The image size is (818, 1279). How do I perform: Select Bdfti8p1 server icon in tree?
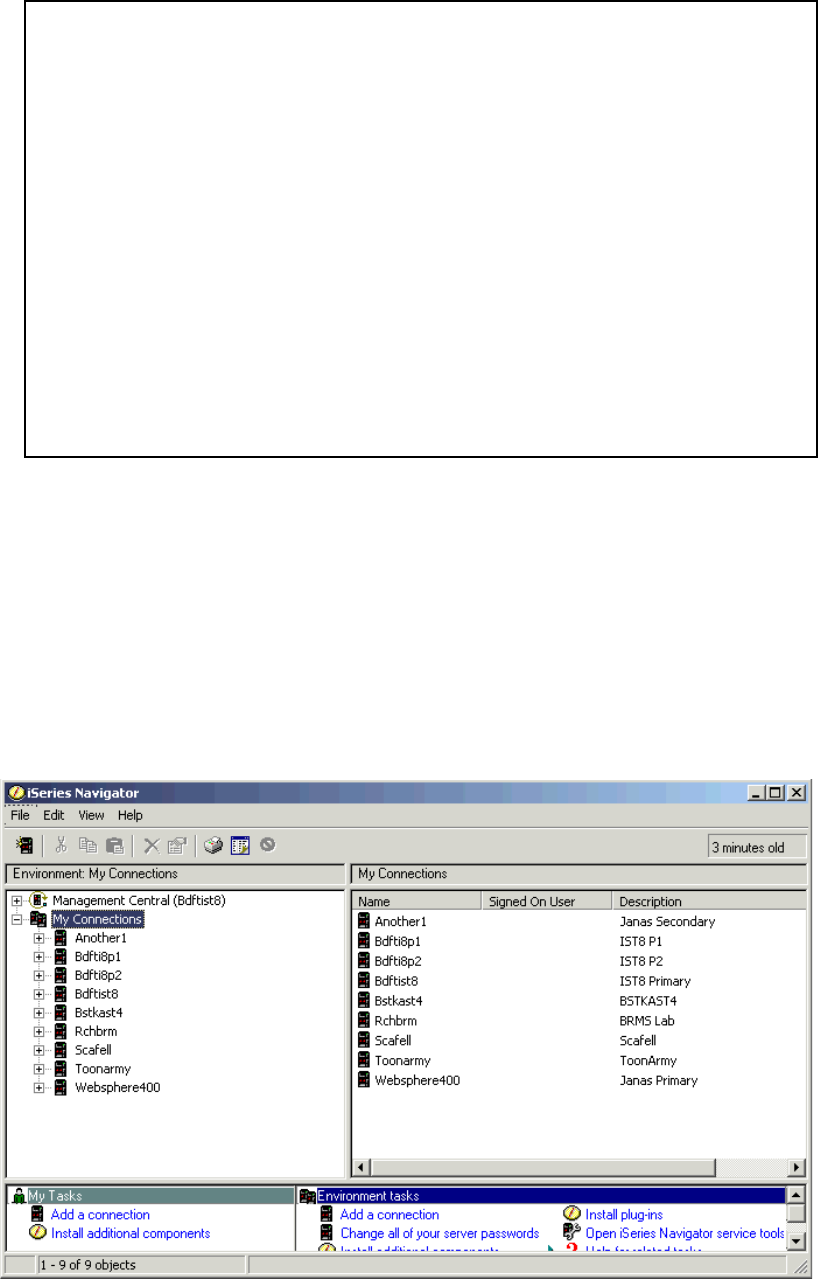pyautogui.click(x=61, y=957)
